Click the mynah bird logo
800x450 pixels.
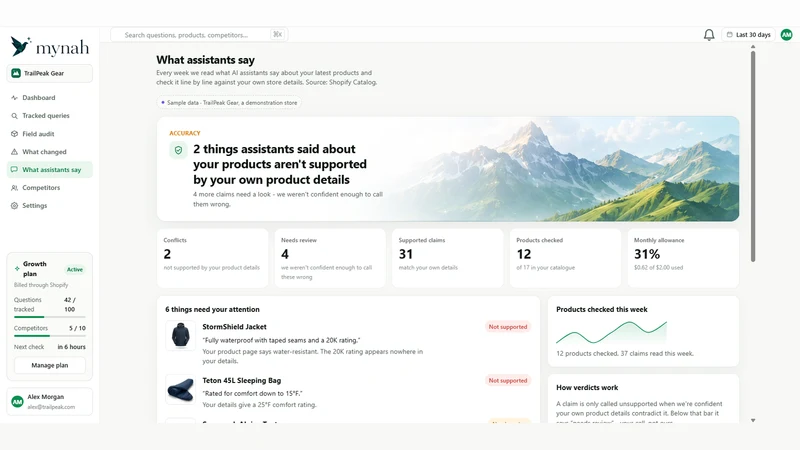pyautogui.click(x=21, y=46)
